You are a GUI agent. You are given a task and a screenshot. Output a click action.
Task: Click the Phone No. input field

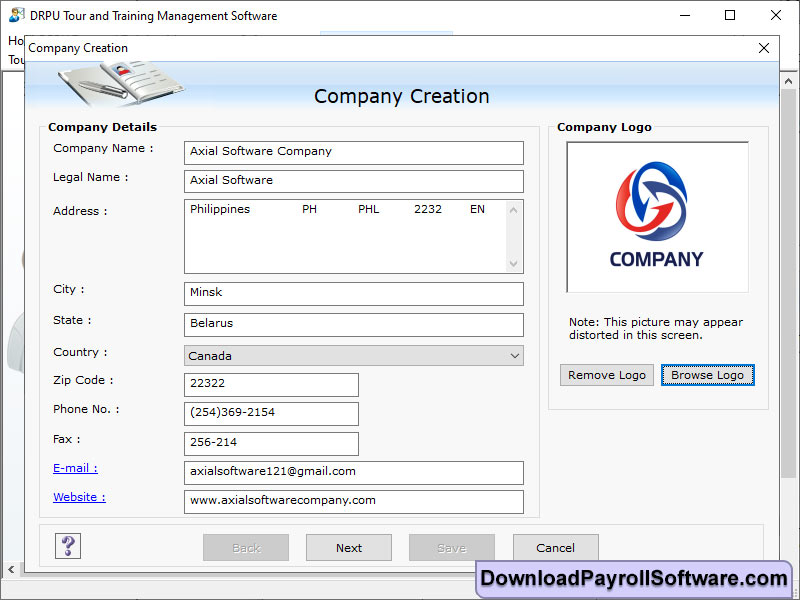tap(271, 413)
